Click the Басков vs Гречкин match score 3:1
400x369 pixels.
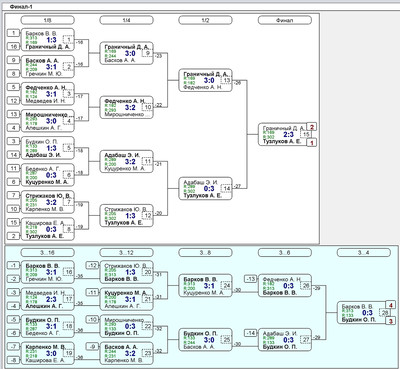[x=51, y=67]
